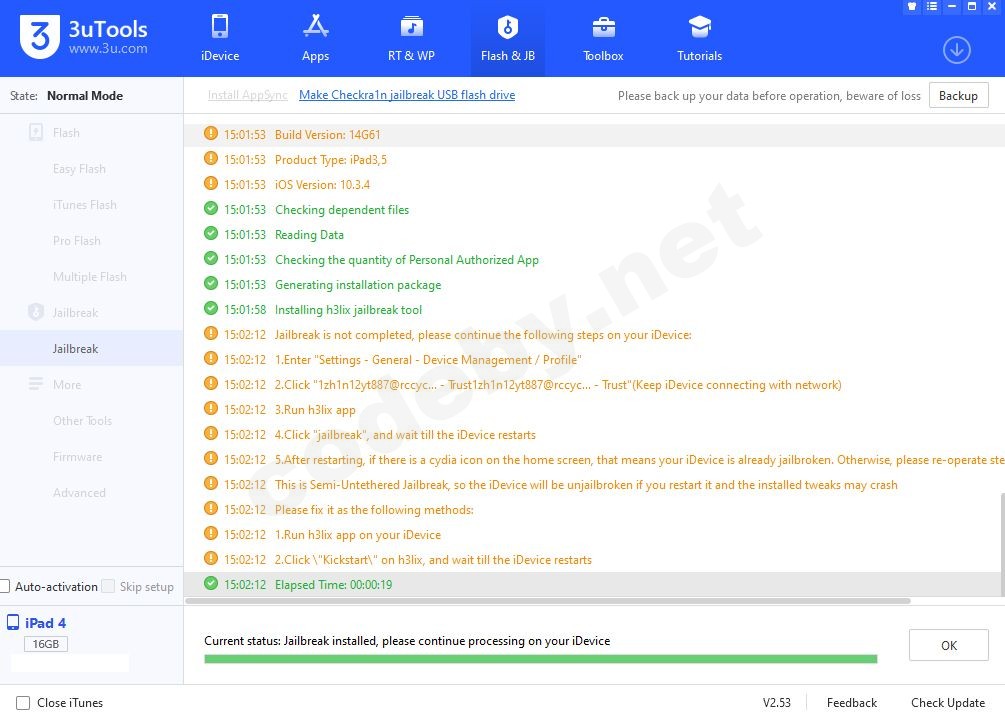Enable the Close iTunes checkbox
This screenshot has width=1005, height=718.
click(23, 703)
